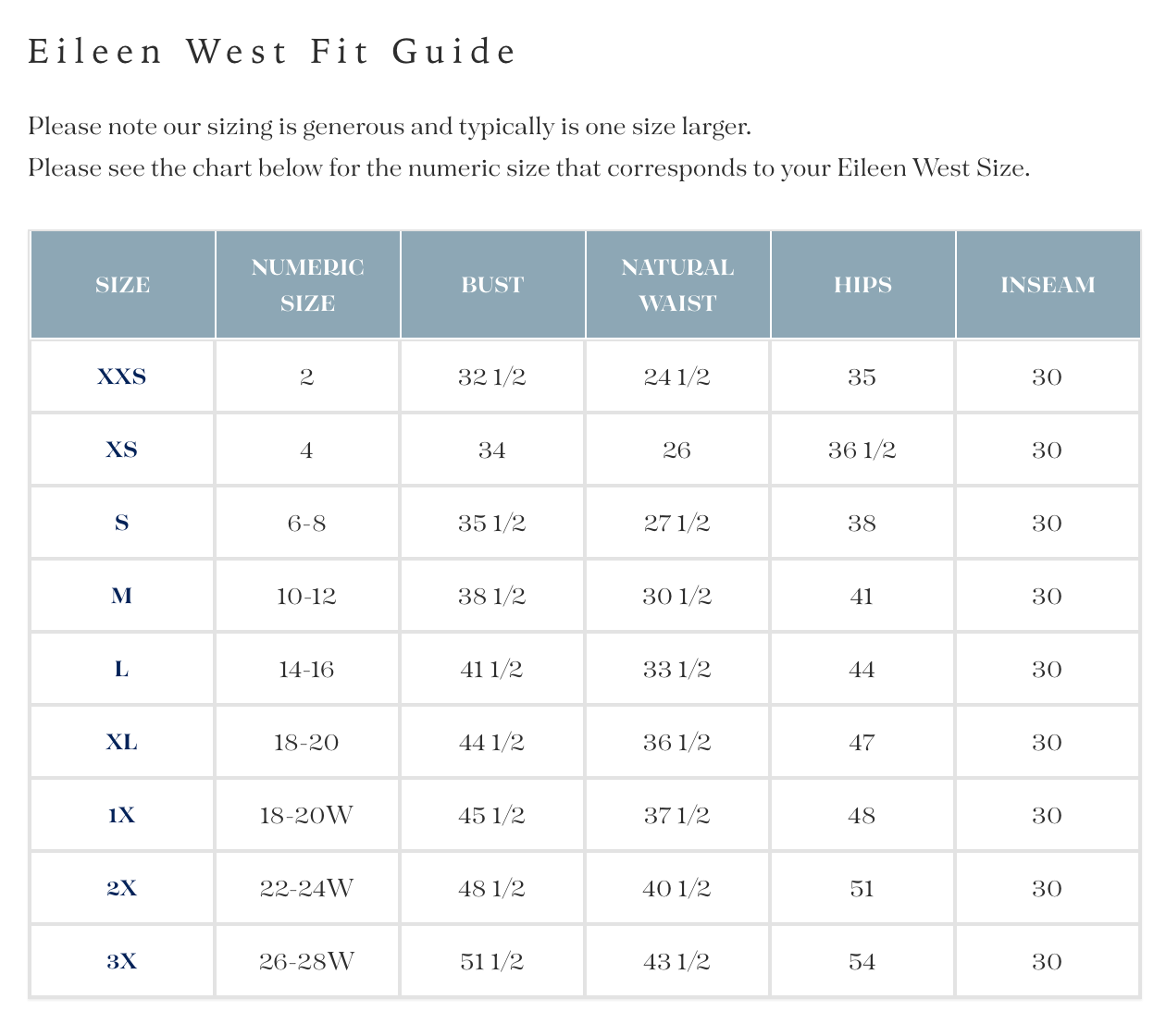Select the 32 1/2 bust measurement
This screenshot has height=1036, width=1166.
tap(491, 376)
